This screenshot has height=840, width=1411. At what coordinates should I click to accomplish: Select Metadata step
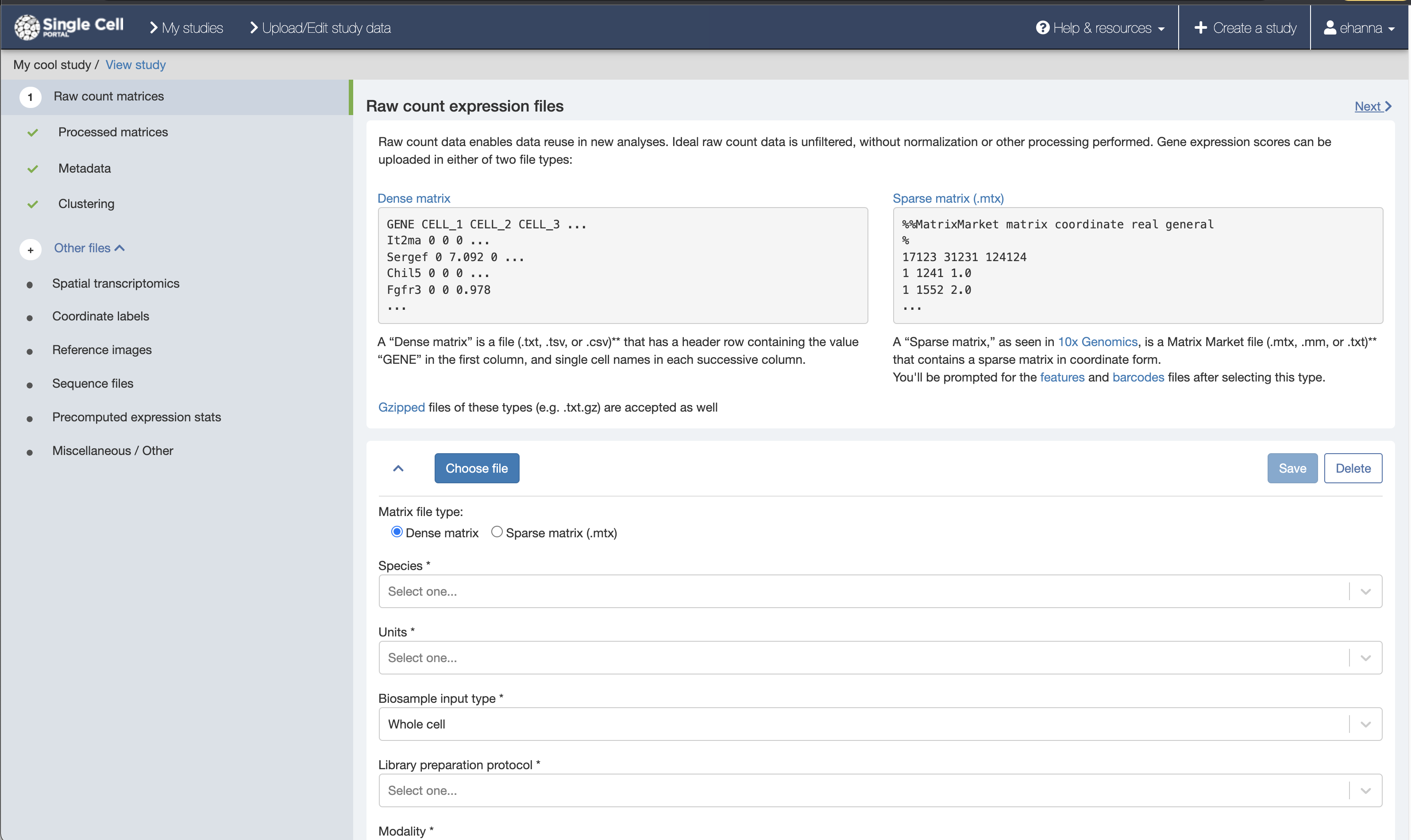pyautogui.click(x=85, y=168)
